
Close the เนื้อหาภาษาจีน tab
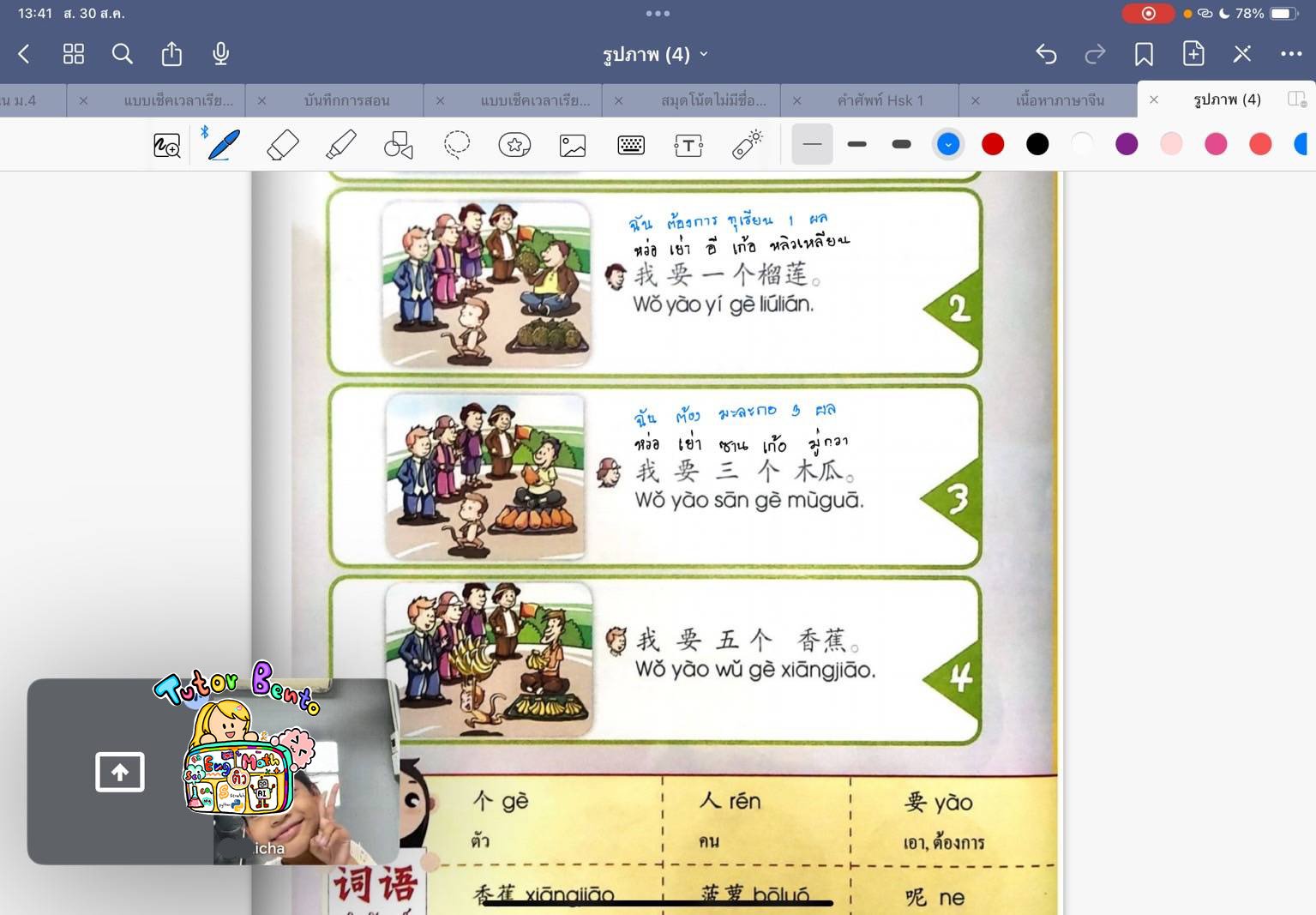pos(975,100)
